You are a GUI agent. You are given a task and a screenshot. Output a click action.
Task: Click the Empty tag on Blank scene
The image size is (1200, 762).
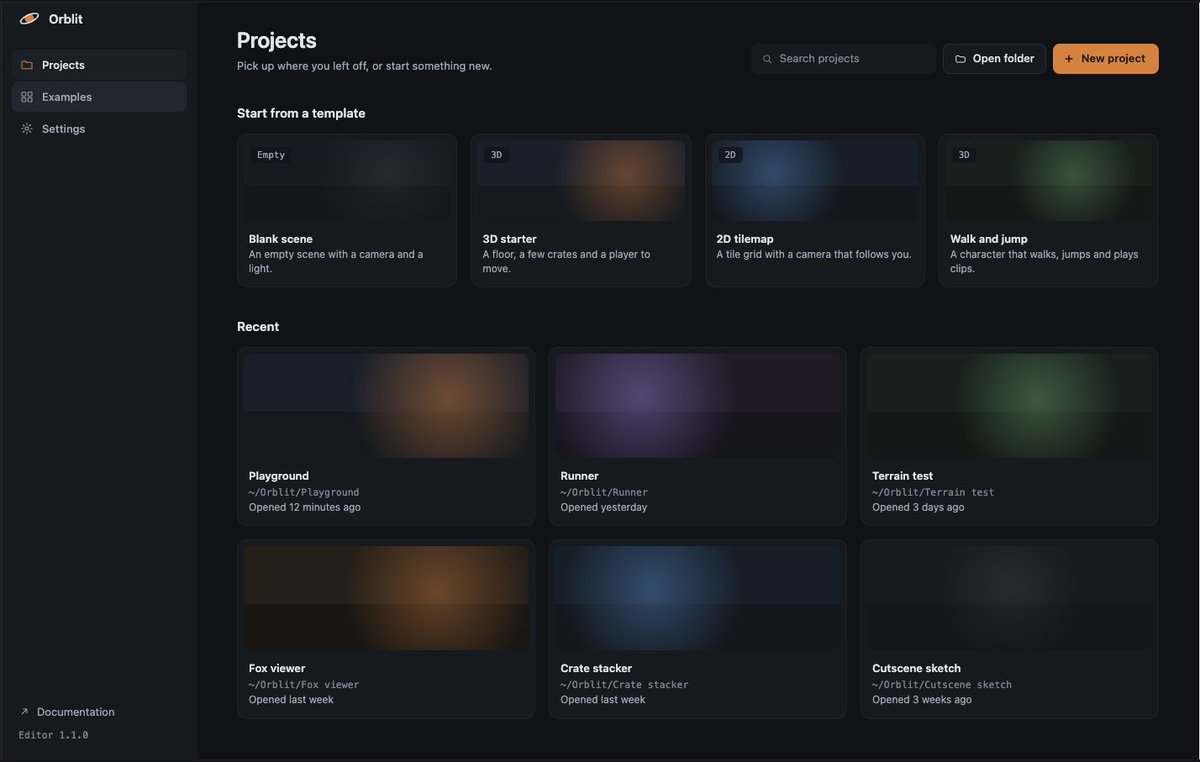tap(271, 155)
